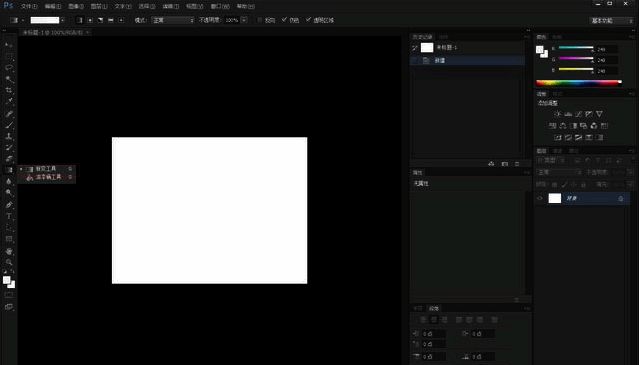
Task: Open the 模式 blend mode dropdown
Action: click(x=173, y=20)
